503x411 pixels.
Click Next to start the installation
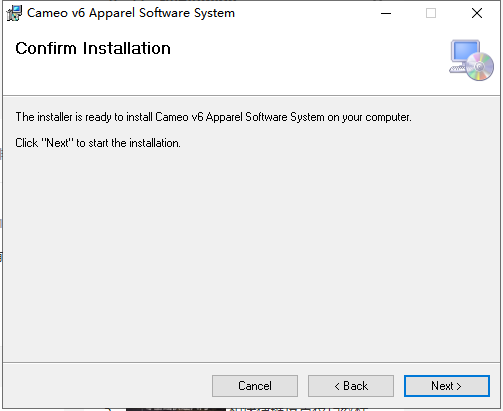tap(447, 386)
